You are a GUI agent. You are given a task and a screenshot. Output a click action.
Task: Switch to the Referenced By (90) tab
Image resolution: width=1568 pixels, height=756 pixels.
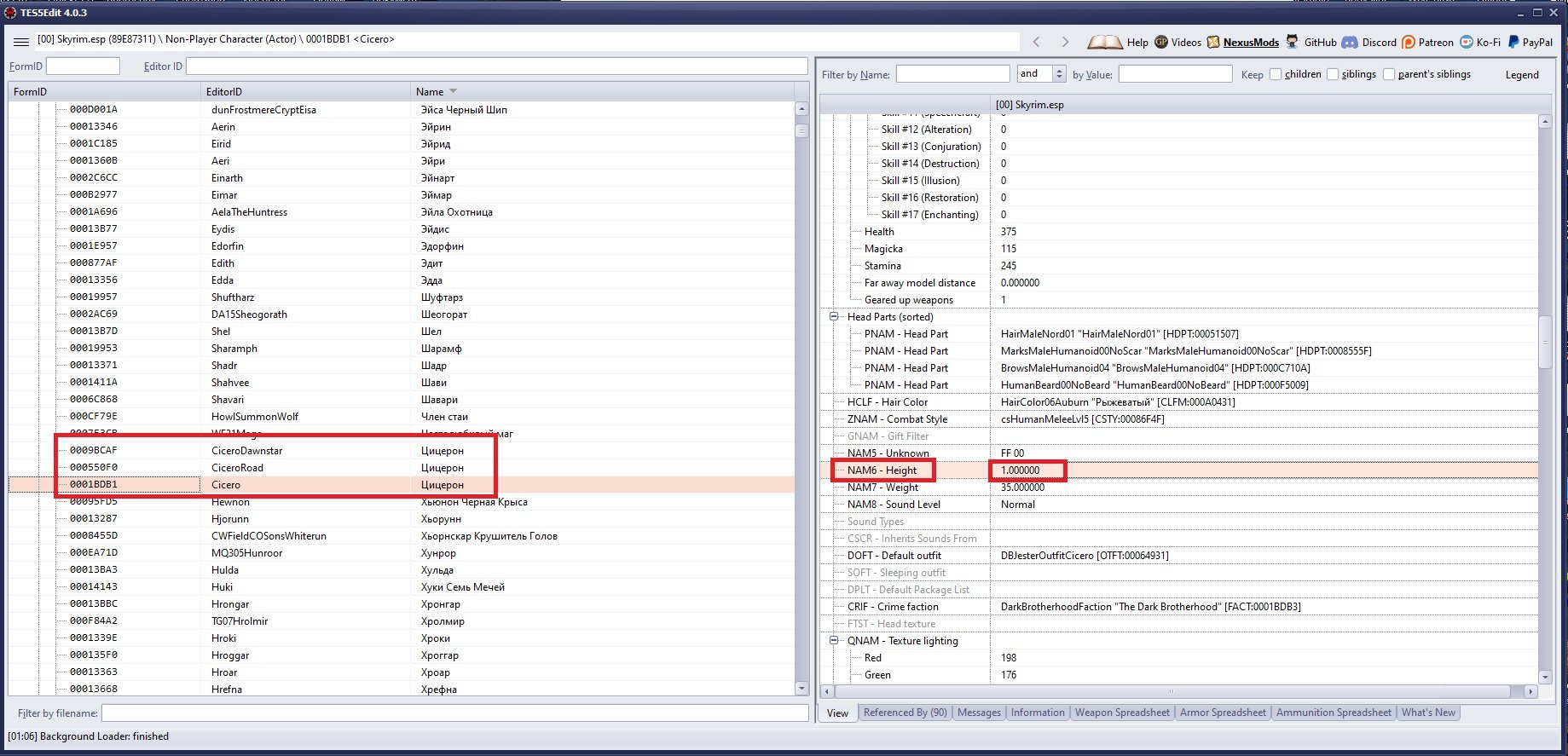coord(905,713)
